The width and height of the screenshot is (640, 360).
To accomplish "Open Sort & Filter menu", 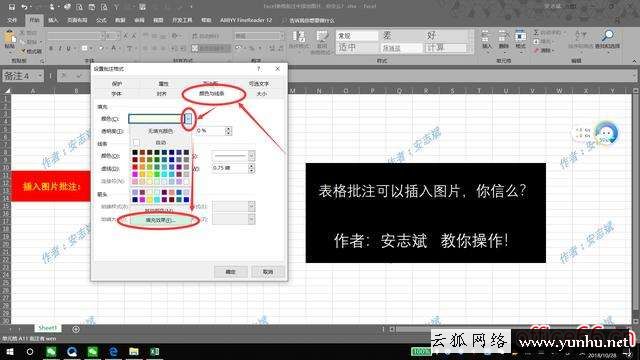I will (x=580, y=41).
